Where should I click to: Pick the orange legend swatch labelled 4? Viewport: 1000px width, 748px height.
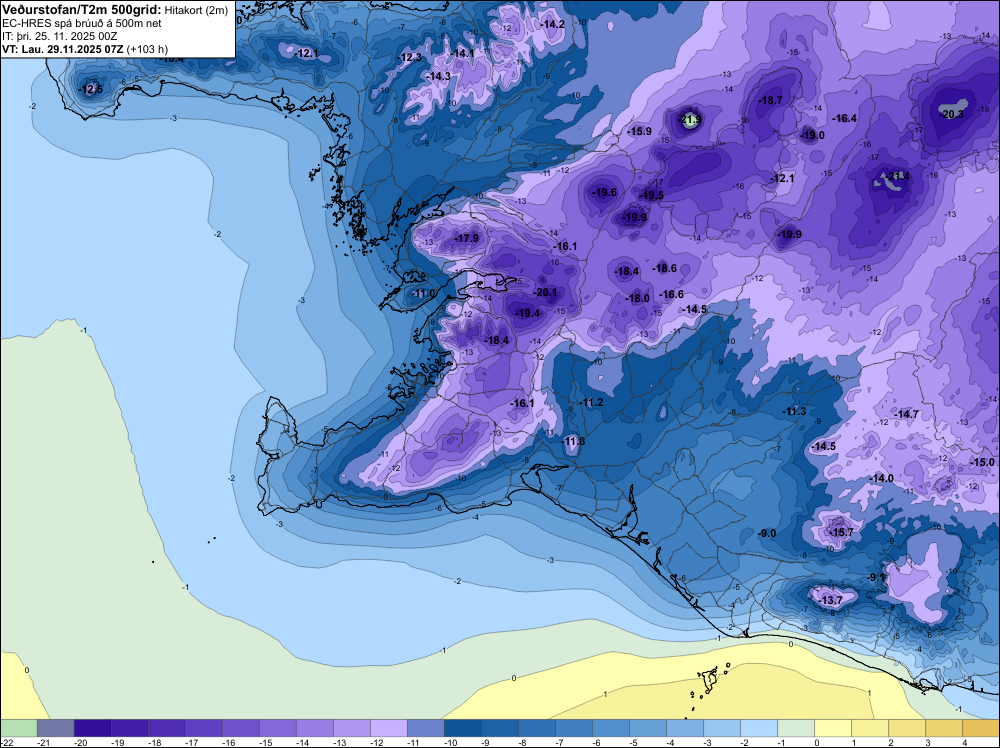coord(981,728)
